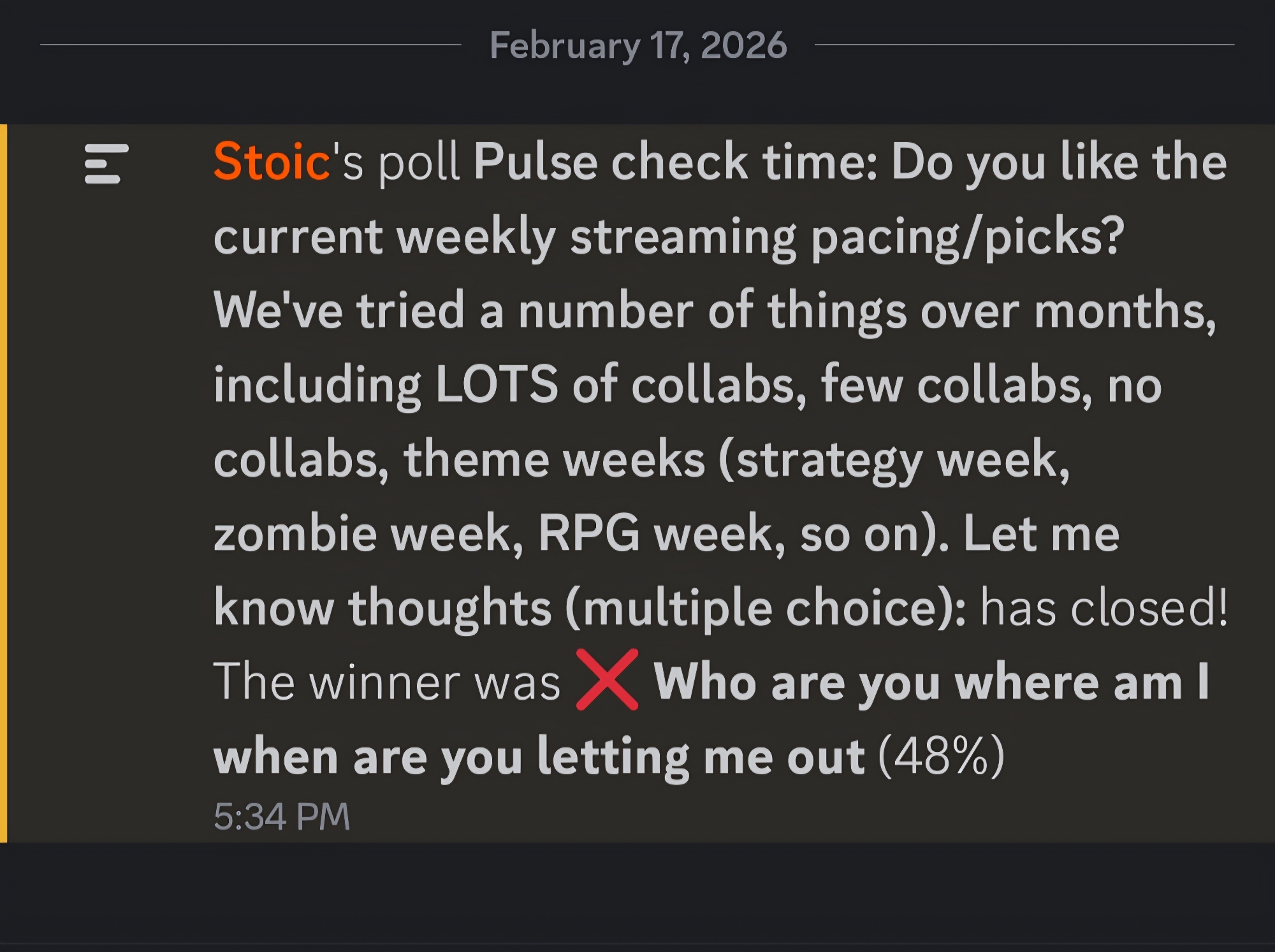
Task: Click the yellow highlight bar on the left edge
Action: point(4,483)
